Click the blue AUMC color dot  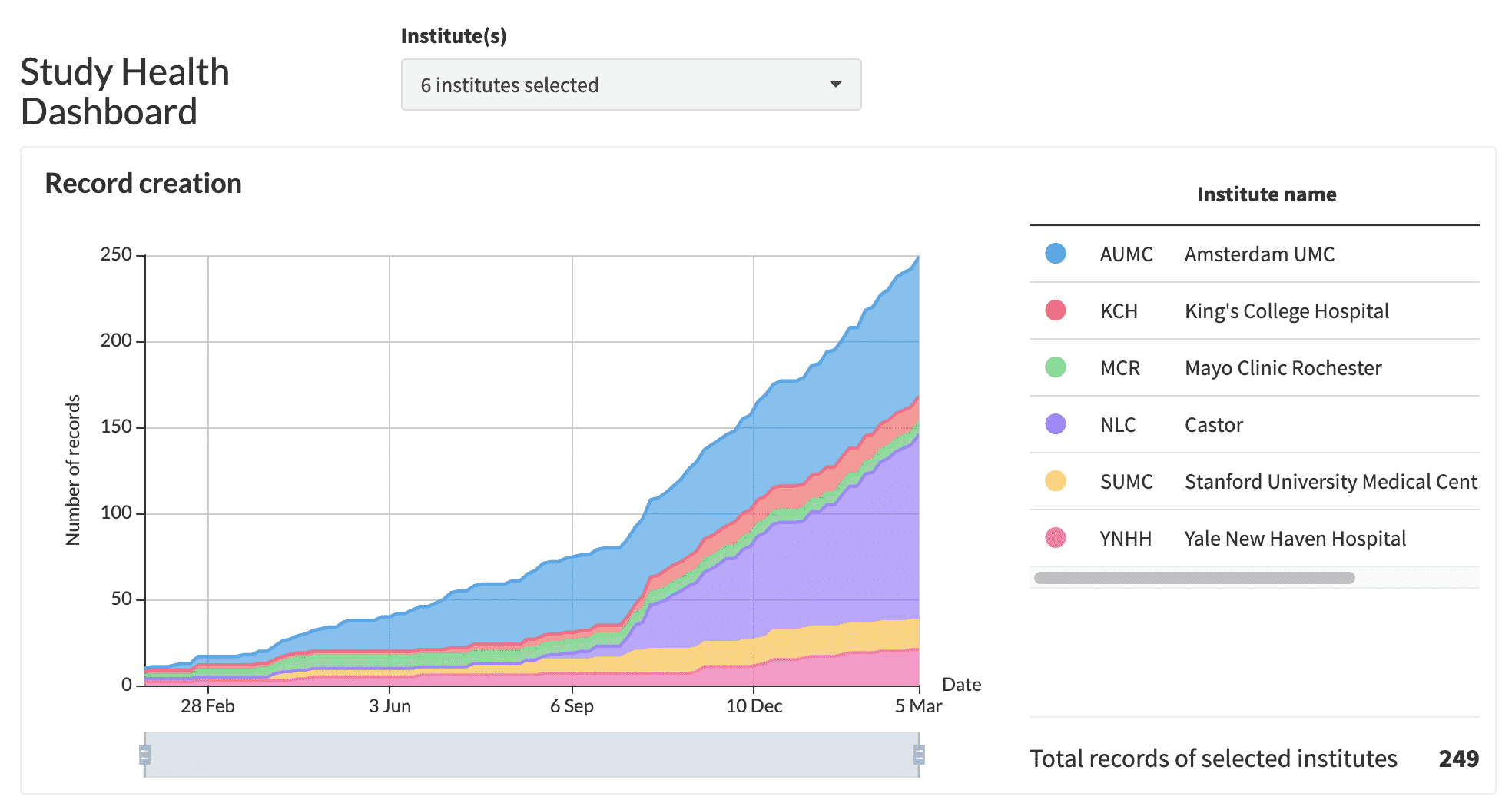coord(1056,254)
